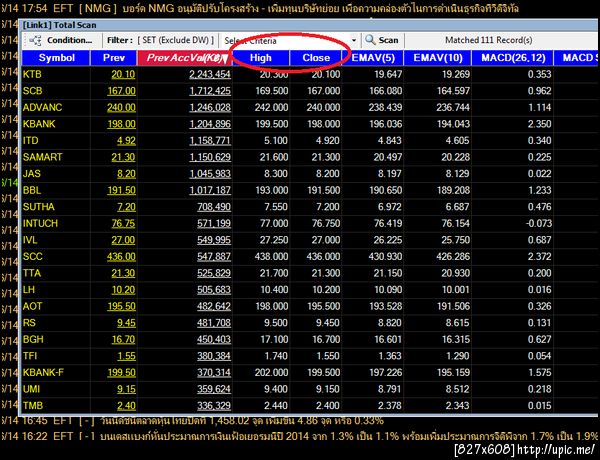Click SCC previous price 436.00
The width and height of the screenshot is (600, 460).
click(x=121, y=256)
